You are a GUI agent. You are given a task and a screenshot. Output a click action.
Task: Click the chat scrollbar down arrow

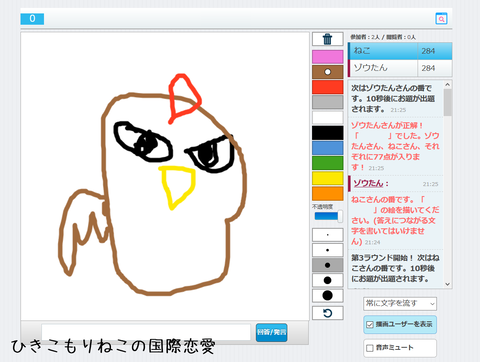(447, 284)
